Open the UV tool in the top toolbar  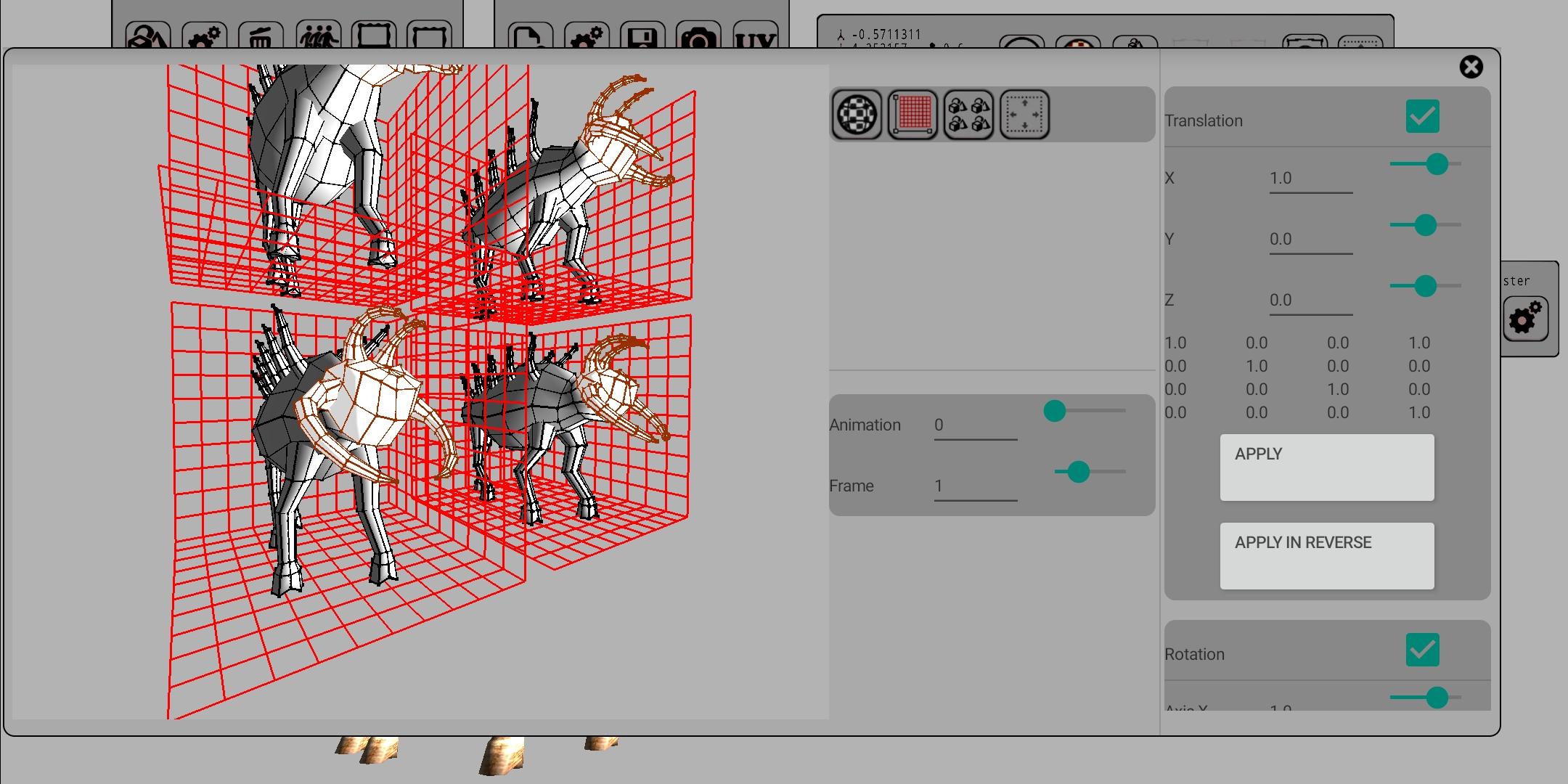coord(755,36)
